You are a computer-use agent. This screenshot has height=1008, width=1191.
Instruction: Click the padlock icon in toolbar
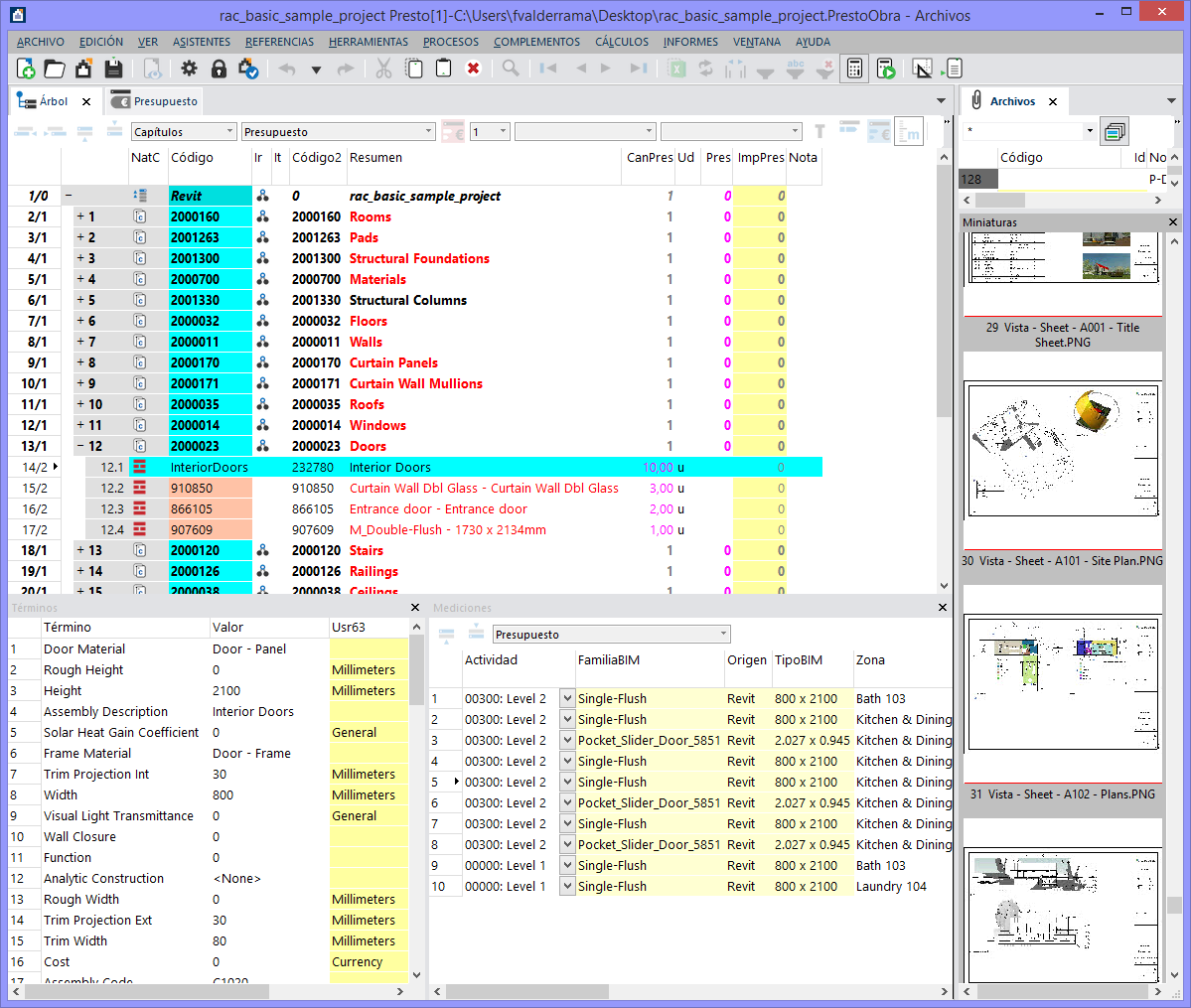point(219,69)
